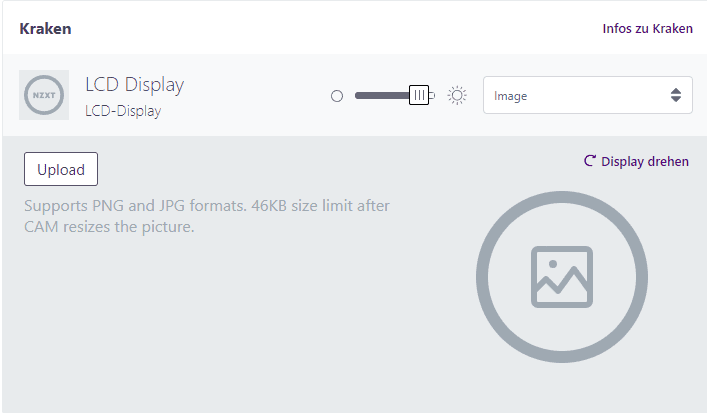The width and height of the screenshot is (707, 413).
Task: Click the low brightness circle icon
Action: point(337,96)
